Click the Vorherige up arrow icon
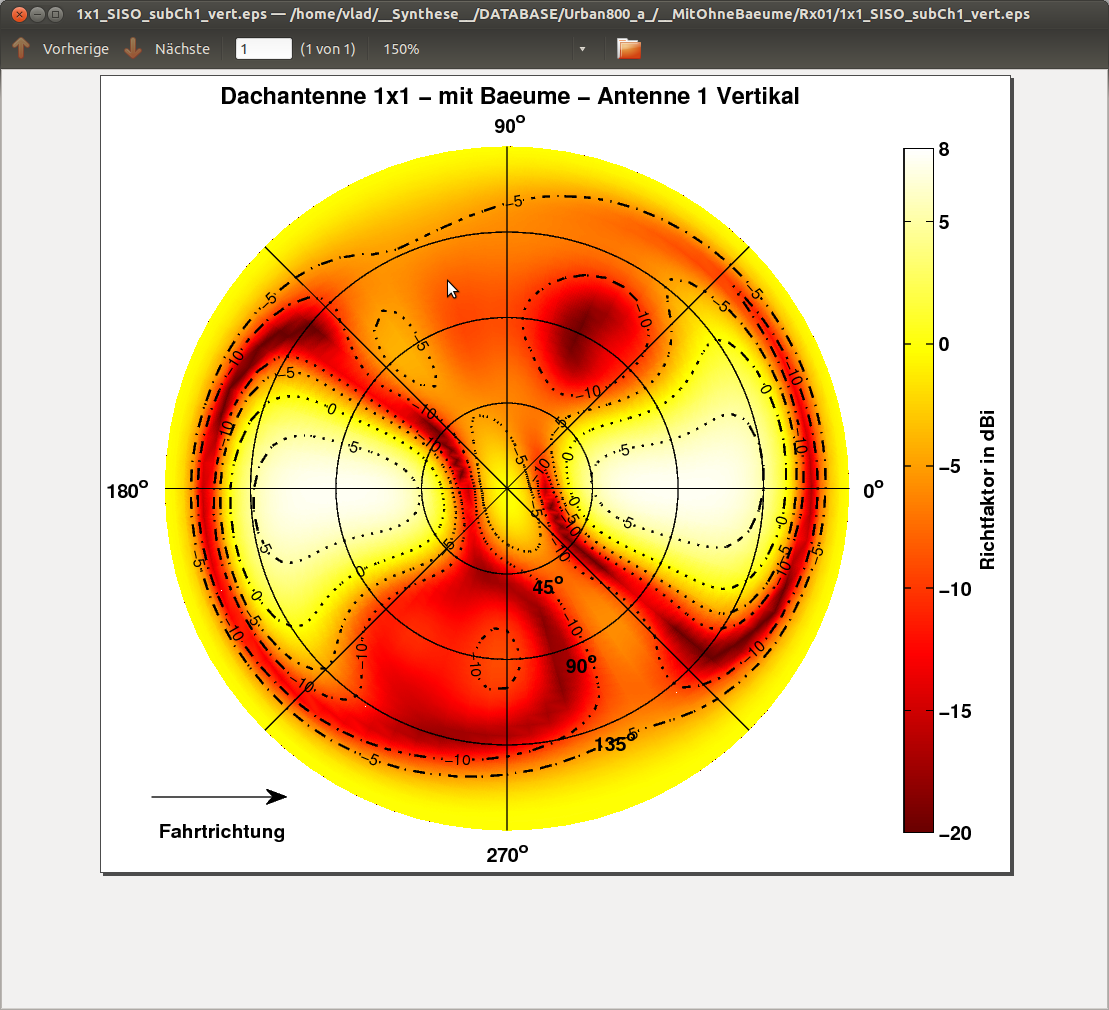Viewport: 1109px width, 1010px height. tap(21, 49)
